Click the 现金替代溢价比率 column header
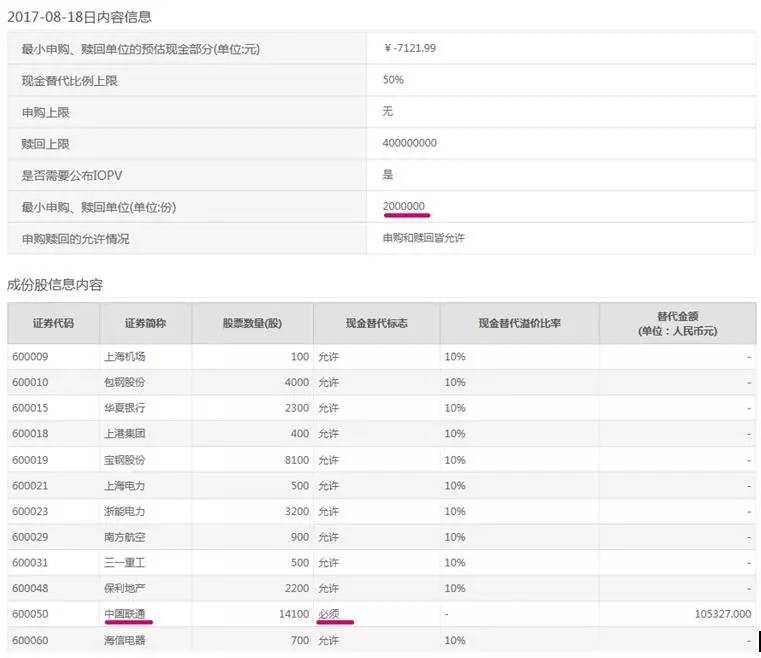Screen dimensions: 761x658 pyautogui.click(x=519, y=323)
